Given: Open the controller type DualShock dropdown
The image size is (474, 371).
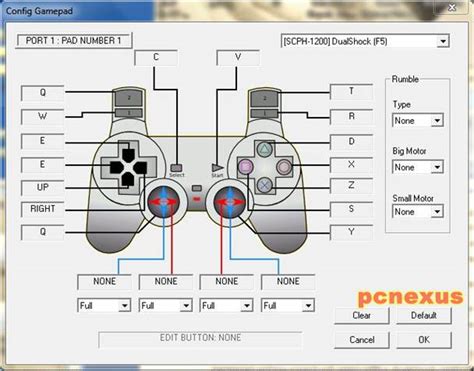Looking at the screenshot, I should click(365, 41).
